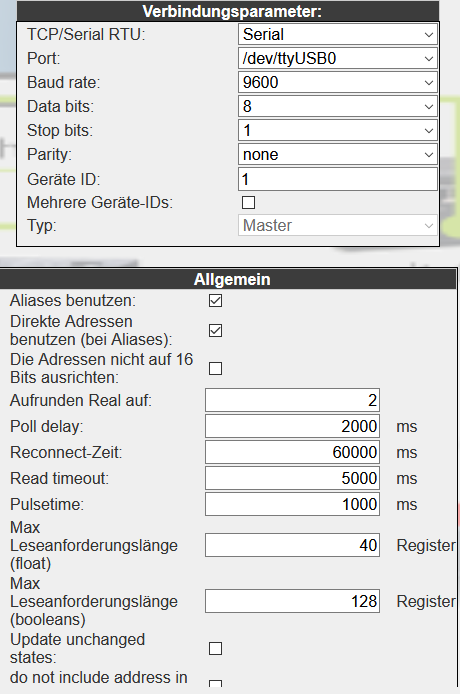Click the Update unchanged states label
Screen dimensions: 460x694
[77, 648]
